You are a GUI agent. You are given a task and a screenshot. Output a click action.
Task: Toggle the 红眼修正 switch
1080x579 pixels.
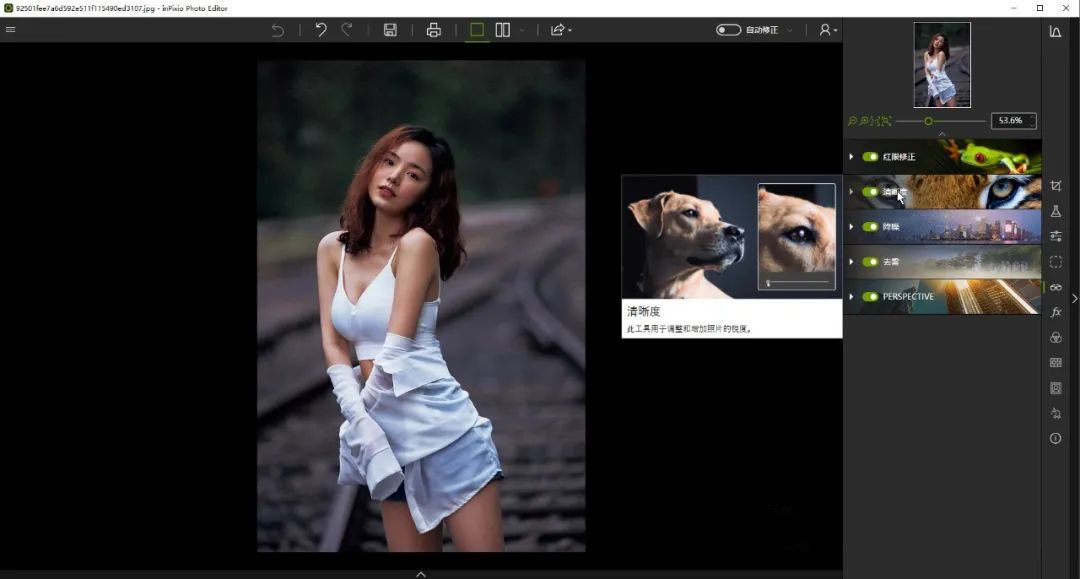(x=870, y=157)
